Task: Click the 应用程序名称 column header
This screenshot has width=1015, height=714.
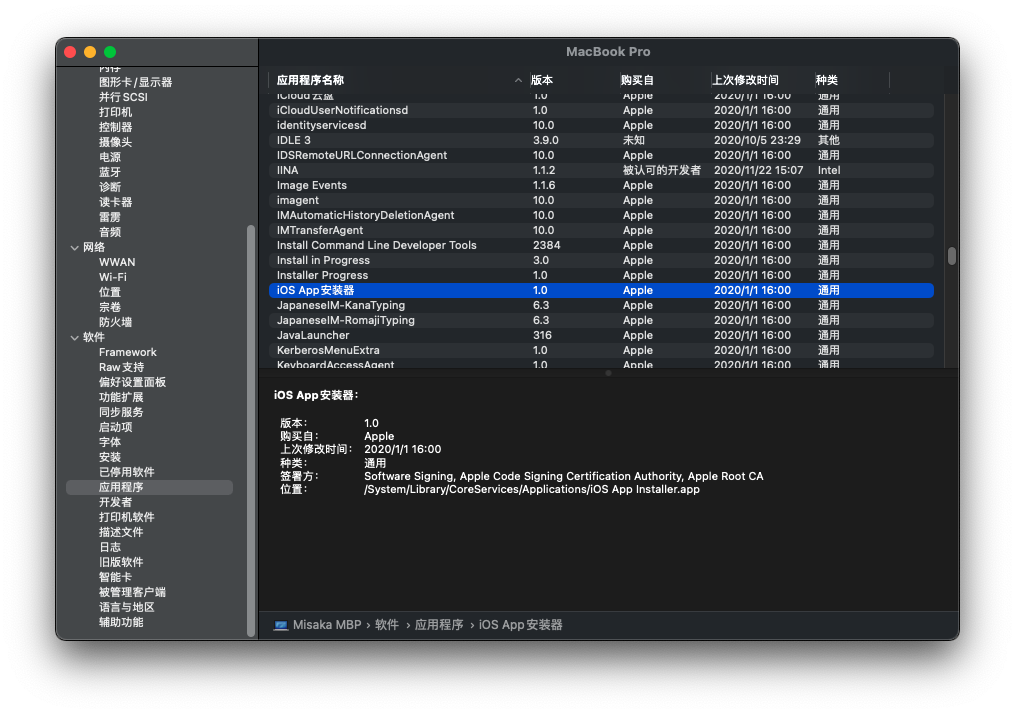Action: pyautogui.click(x=310, y=80)
